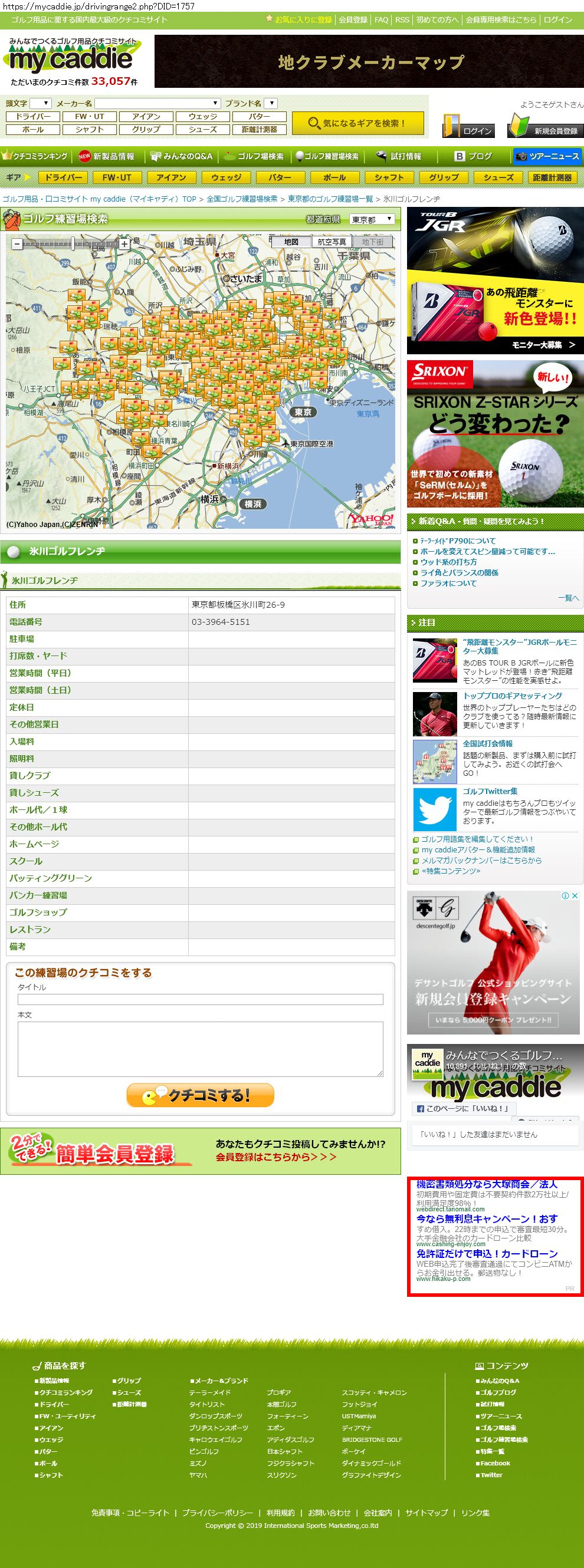Adjust the map zoom slider handle
The image size is (584, 1568).
[x=73, y=244]
